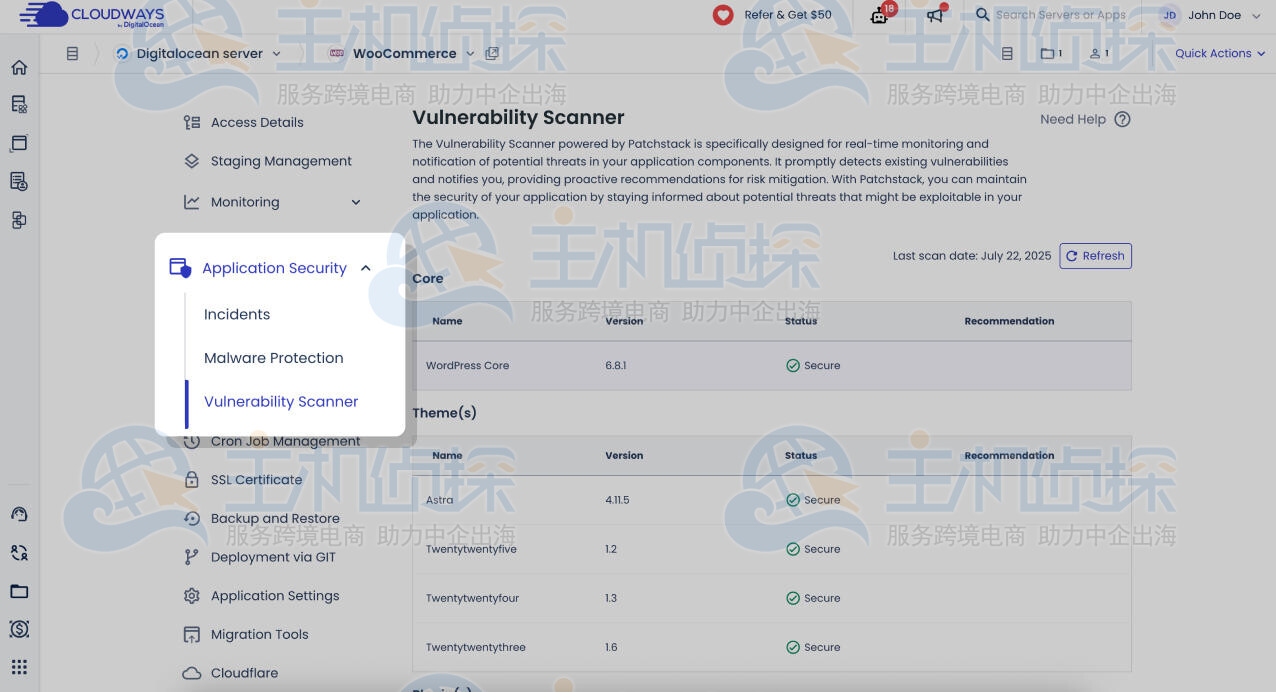Open the bot notifications icon with badge 18
This screenshot has height=692, width=1276.
tap(880, 14)
